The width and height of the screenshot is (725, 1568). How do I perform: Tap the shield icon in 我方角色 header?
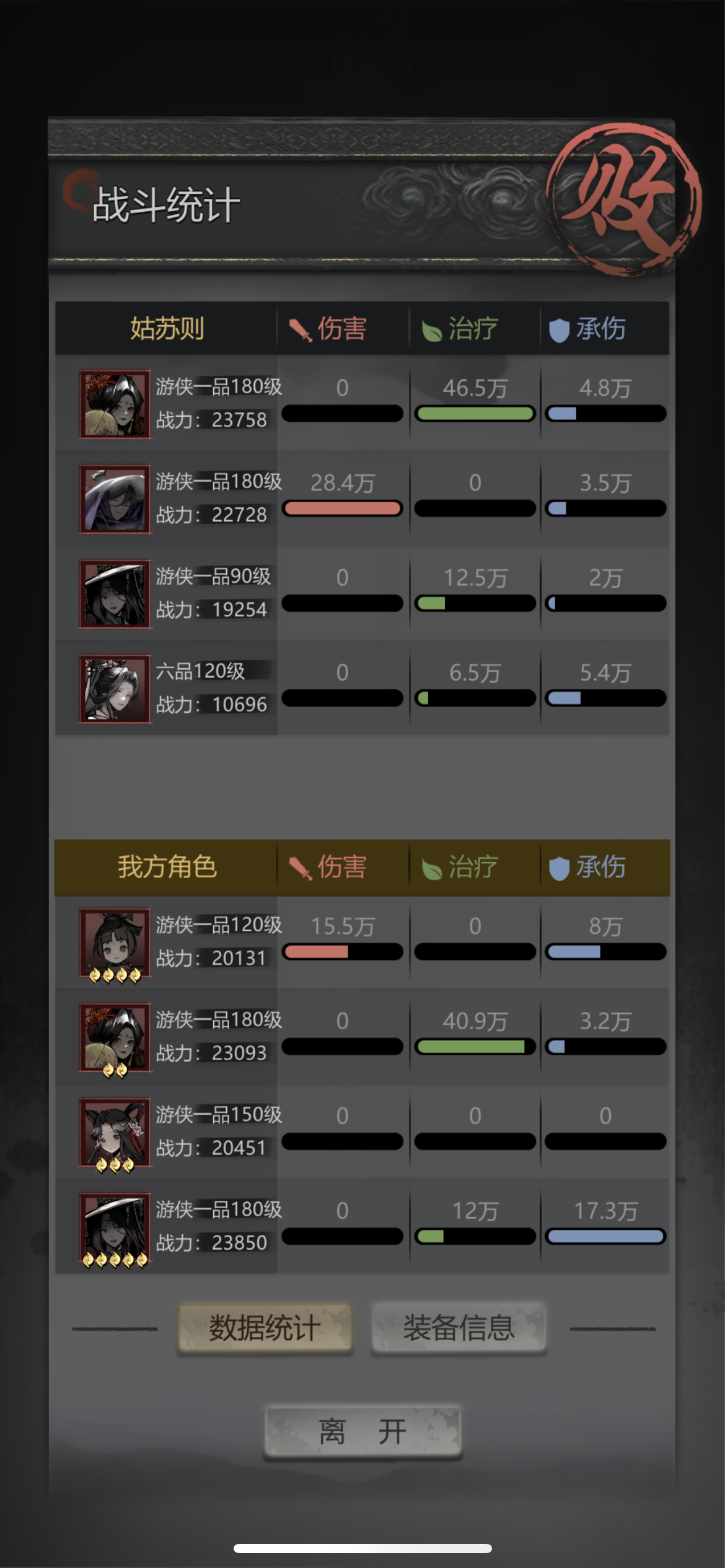[559, 868]
